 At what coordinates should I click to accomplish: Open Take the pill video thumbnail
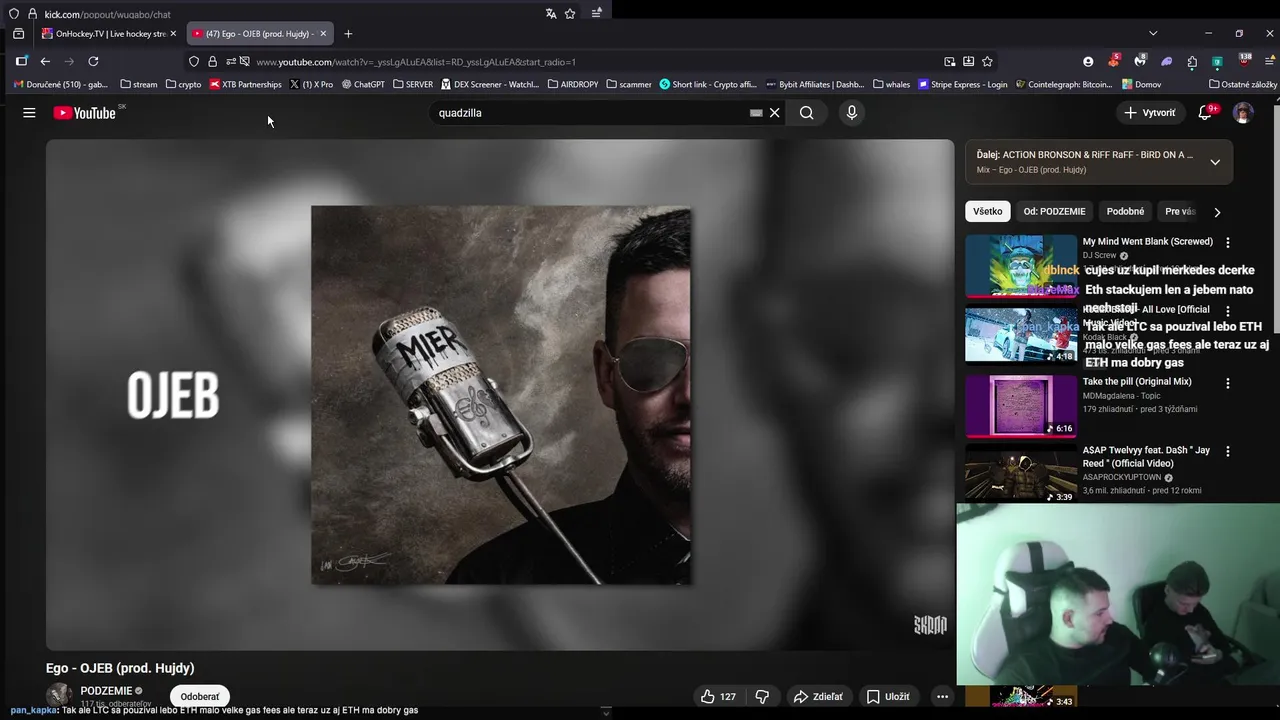pyautogui.click(x=1021, y=406)
